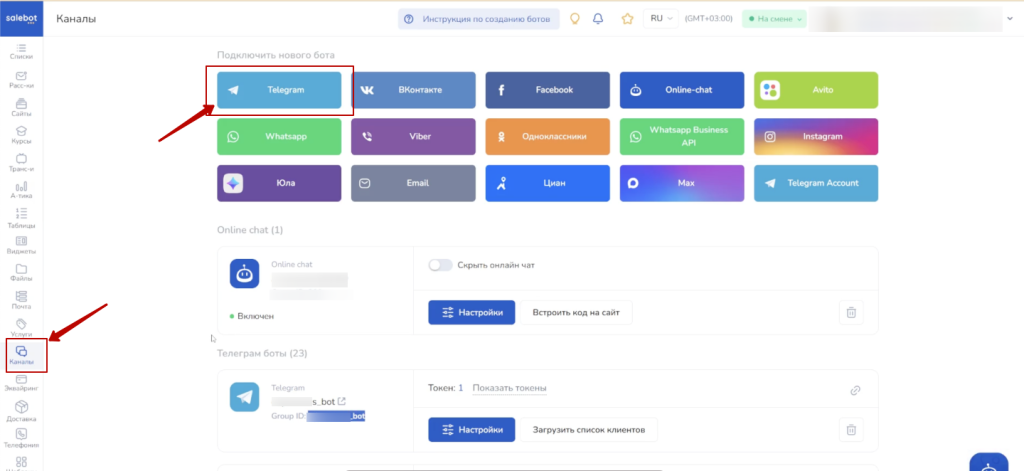The height and width of the screenshot is (471, 1024).
Task: Open the Списки sidebar section
Action: click(22, 51)
